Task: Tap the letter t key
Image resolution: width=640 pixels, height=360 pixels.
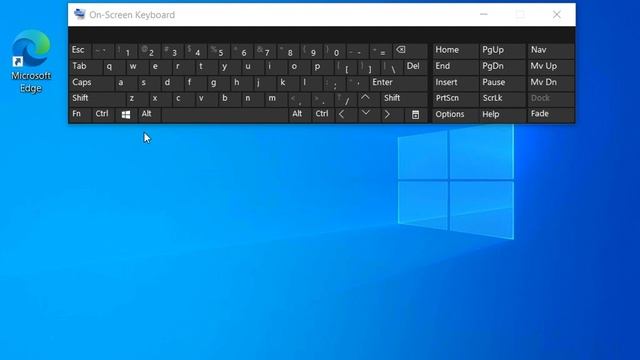Action: [207, 67]
